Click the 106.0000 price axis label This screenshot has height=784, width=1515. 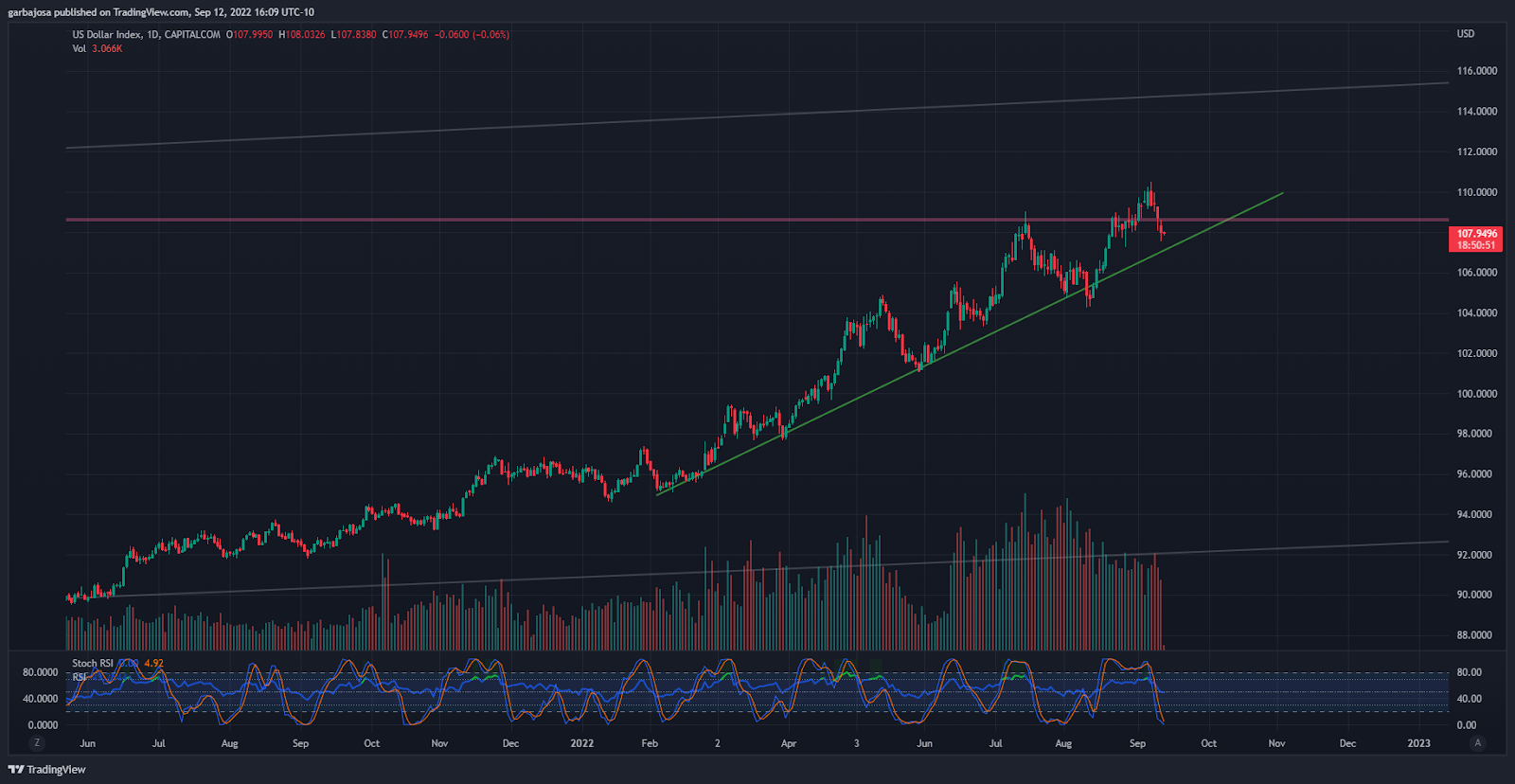pos(1477,273)
